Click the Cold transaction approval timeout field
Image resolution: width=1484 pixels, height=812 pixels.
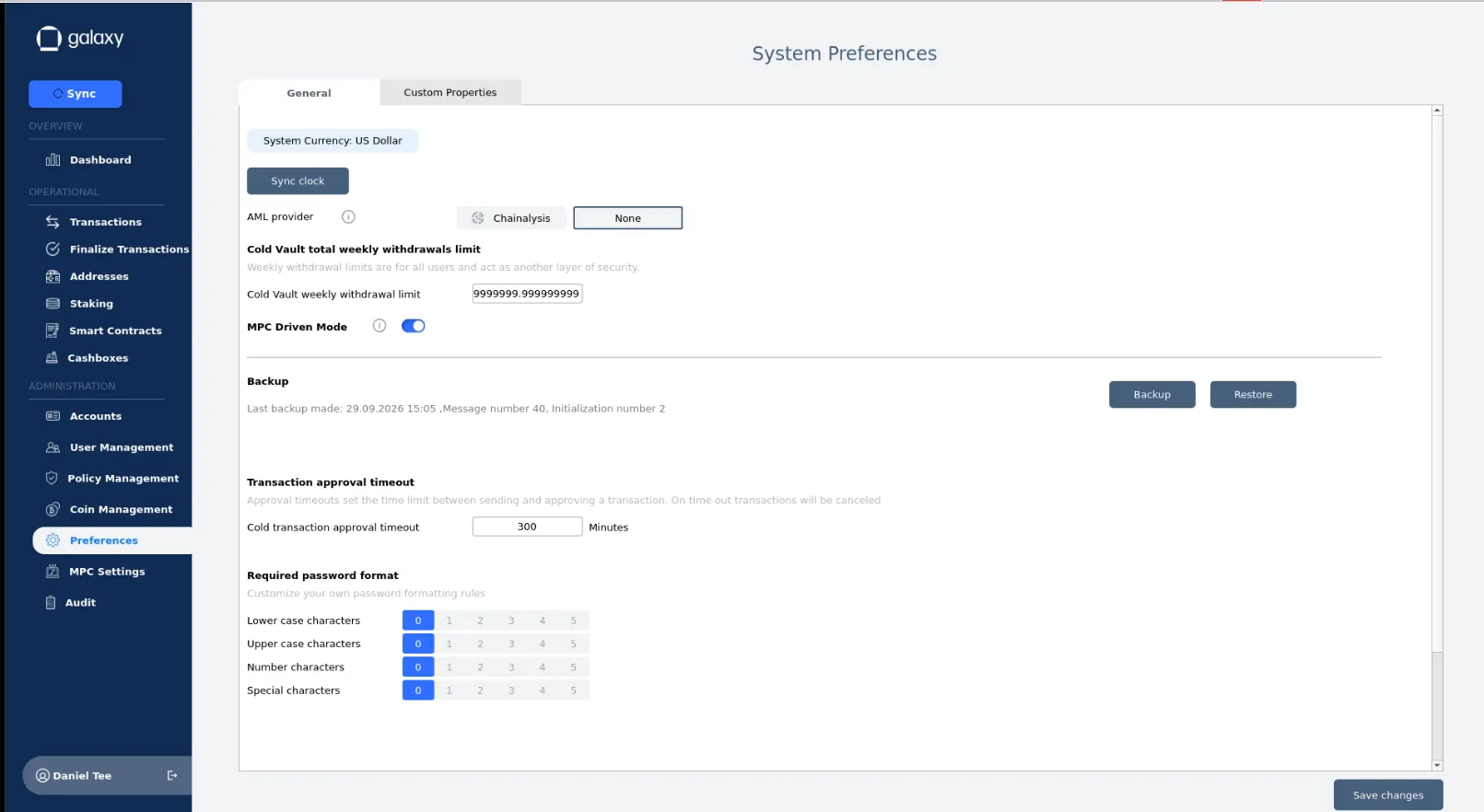527,527
